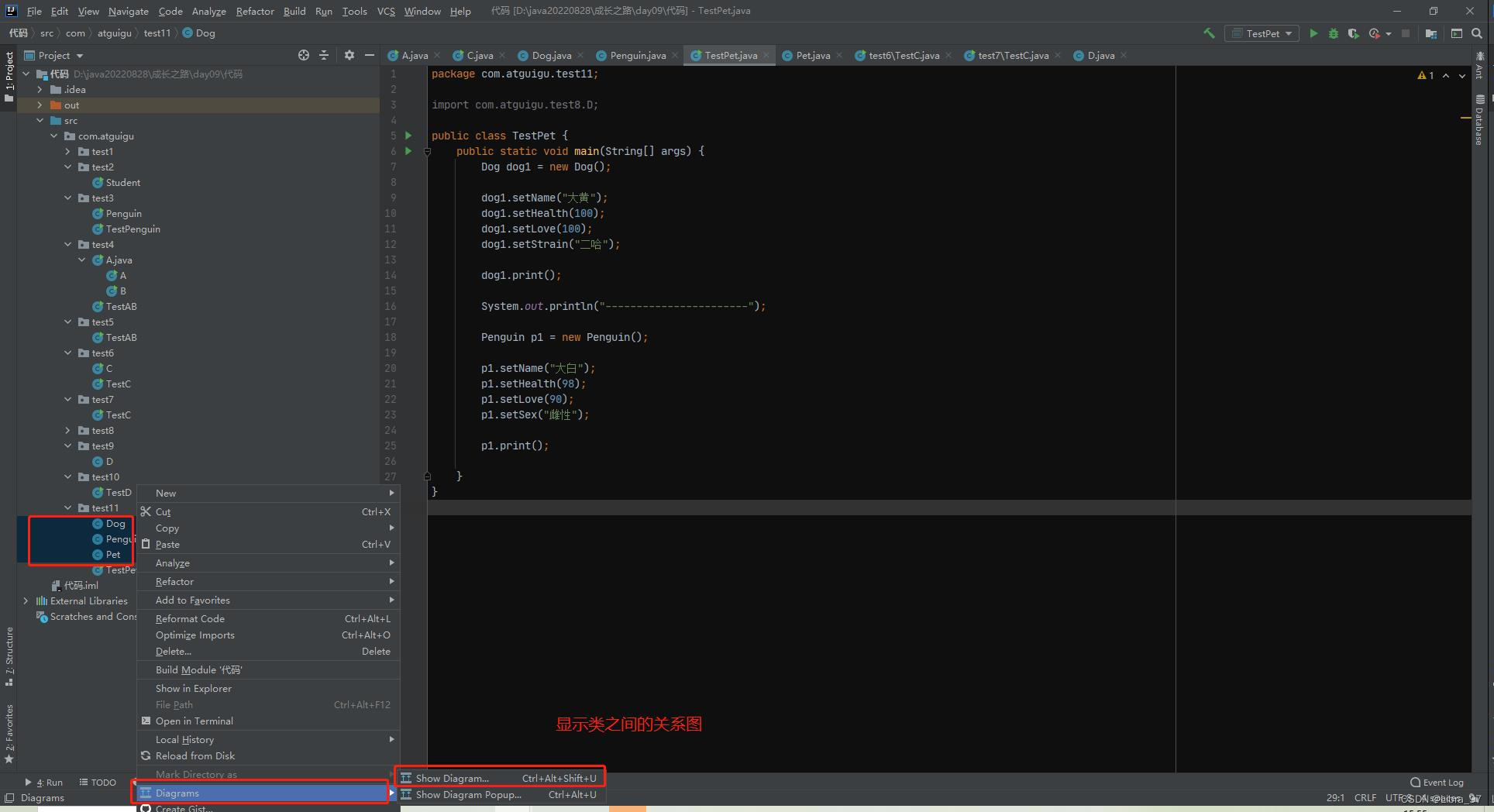
Task: Choose Optimize Imports in context menu
Action: point(268,635)
